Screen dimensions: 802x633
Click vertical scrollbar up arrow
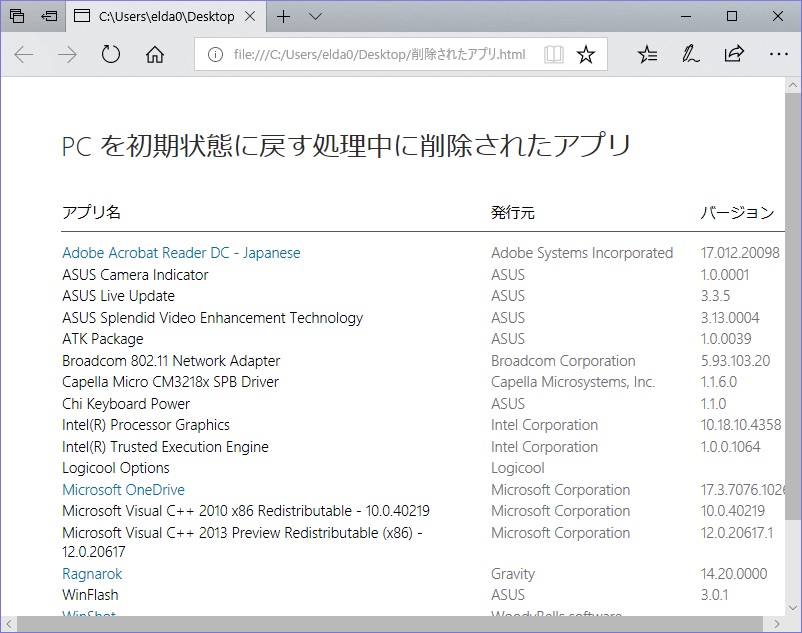[793, 85]
